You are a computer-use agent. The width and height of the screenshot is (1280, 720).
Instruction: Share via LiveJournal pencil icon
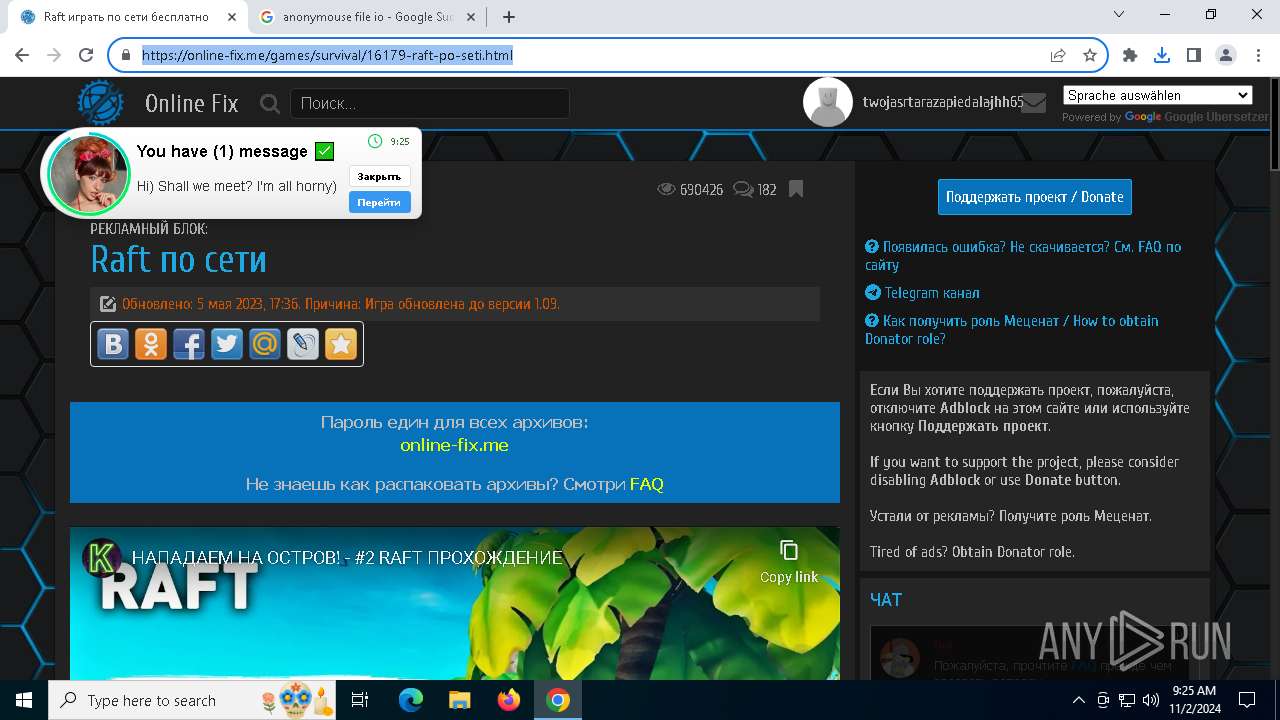pos(303,344)
